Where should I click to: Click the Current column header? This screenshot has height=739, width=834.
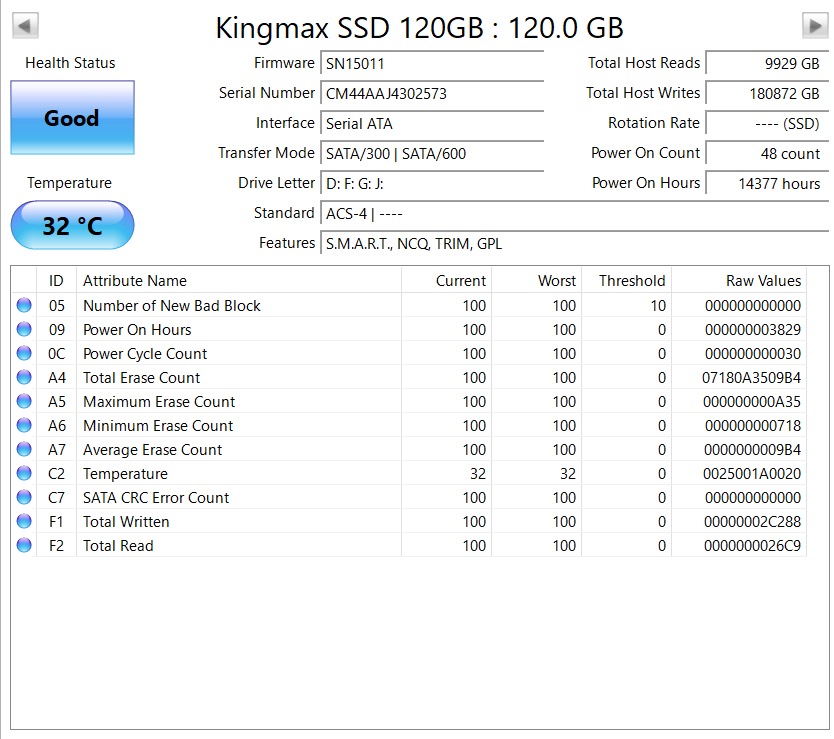tap(446, 280)
